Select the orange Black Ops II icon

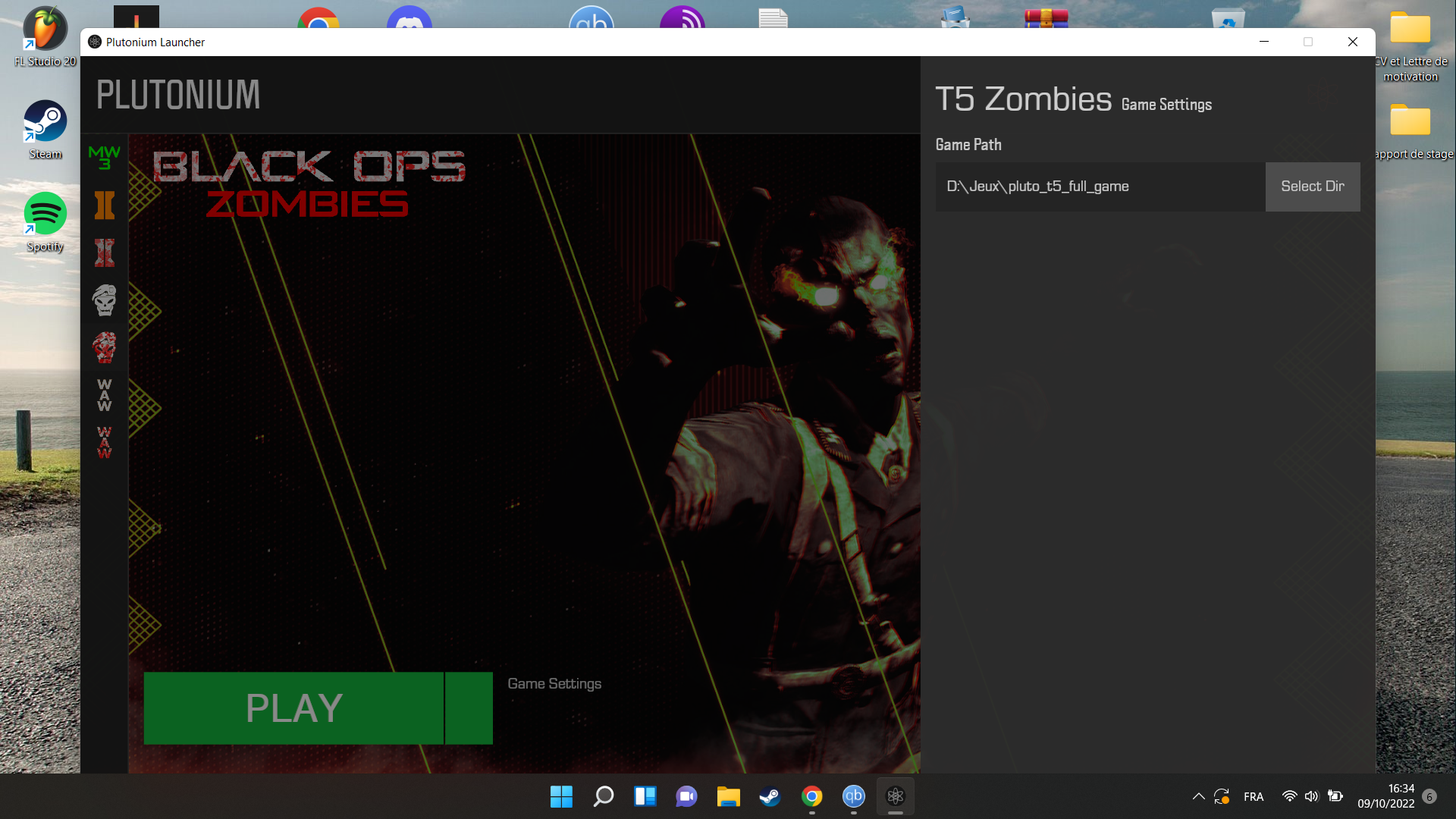(x=105, y=205)
